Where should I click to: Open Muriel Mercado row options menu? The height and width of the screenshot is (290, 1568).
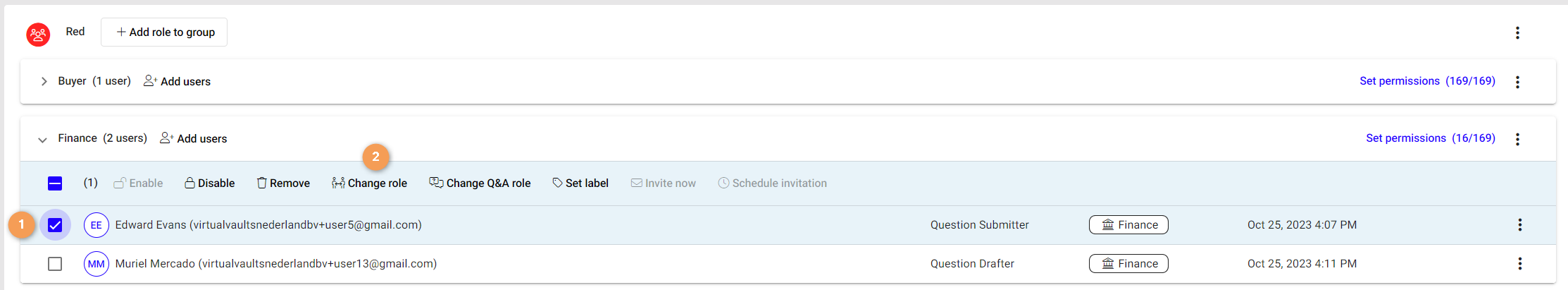tap(1519, 264)
